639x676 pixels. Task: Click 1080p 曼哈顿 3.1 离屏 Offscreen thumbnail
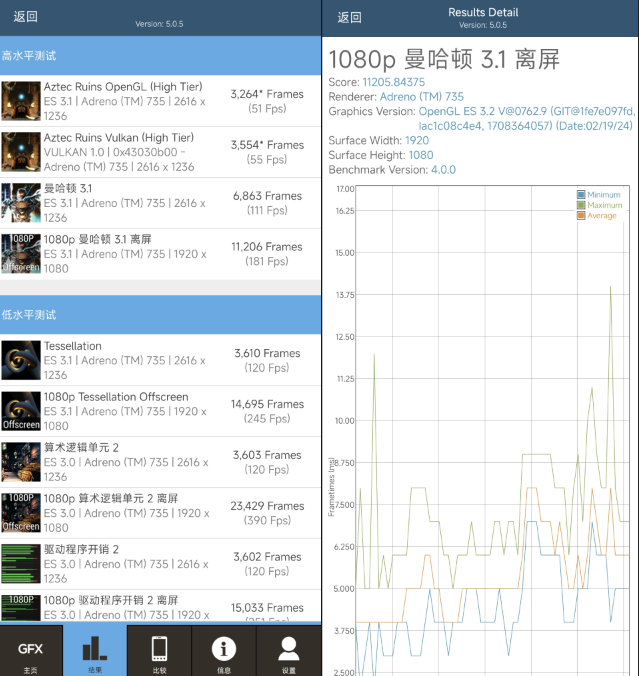tap(21, 254)
